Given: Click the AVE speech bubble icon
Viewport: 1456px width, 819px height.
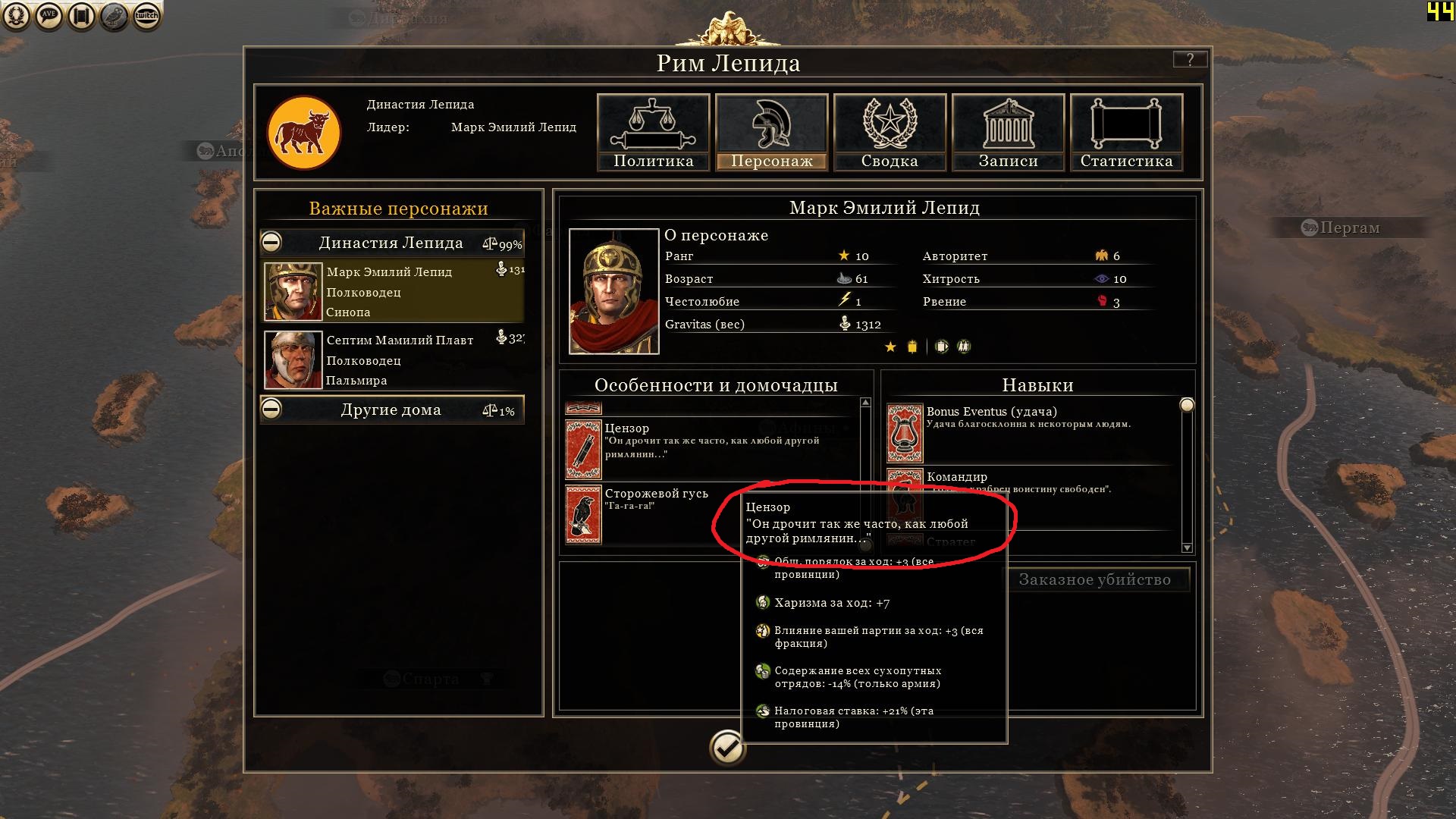Looking at the screenshot, I should pyautogui.click(x=49, y=16).
